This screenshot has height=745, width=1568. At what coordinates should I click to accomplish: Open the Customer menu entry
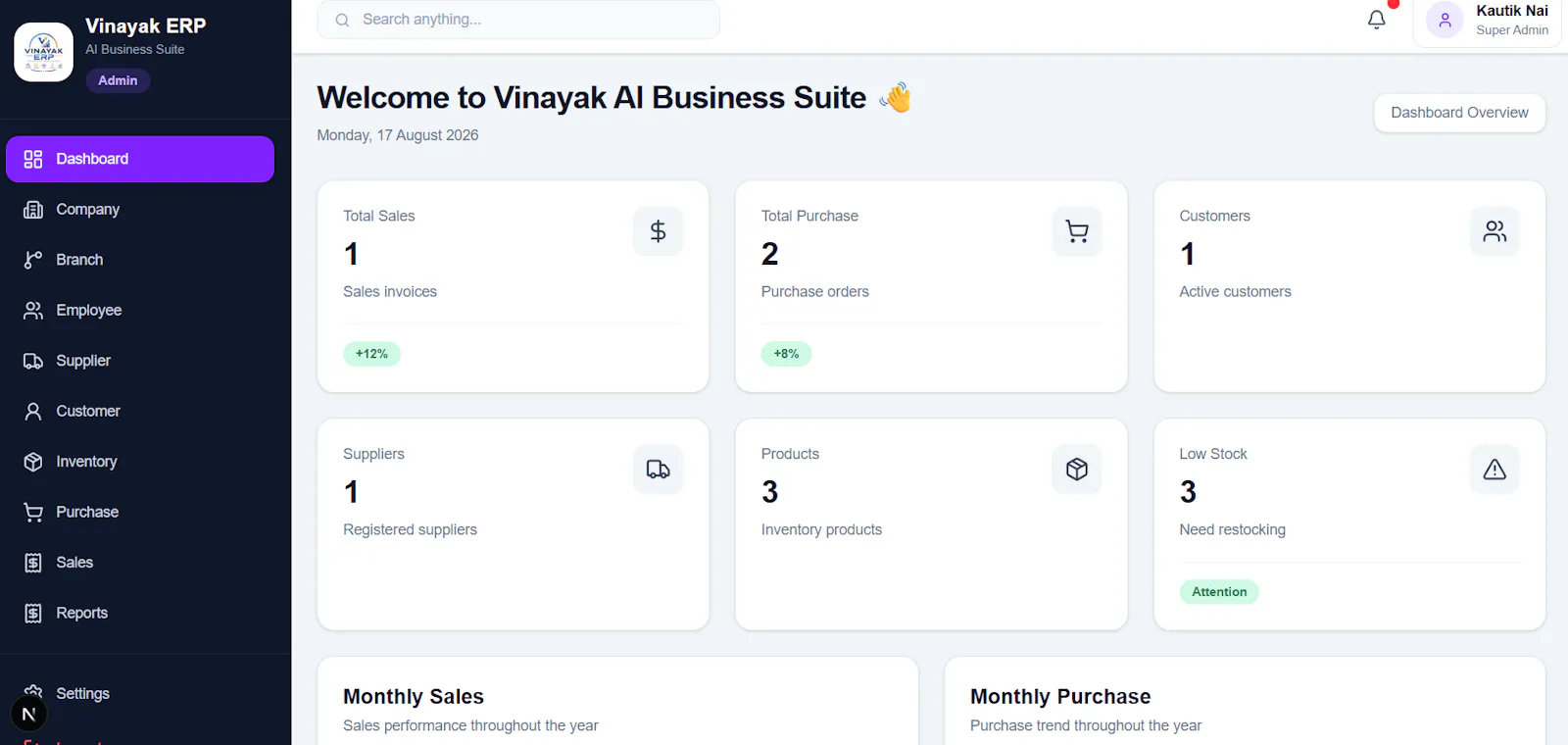140,412
